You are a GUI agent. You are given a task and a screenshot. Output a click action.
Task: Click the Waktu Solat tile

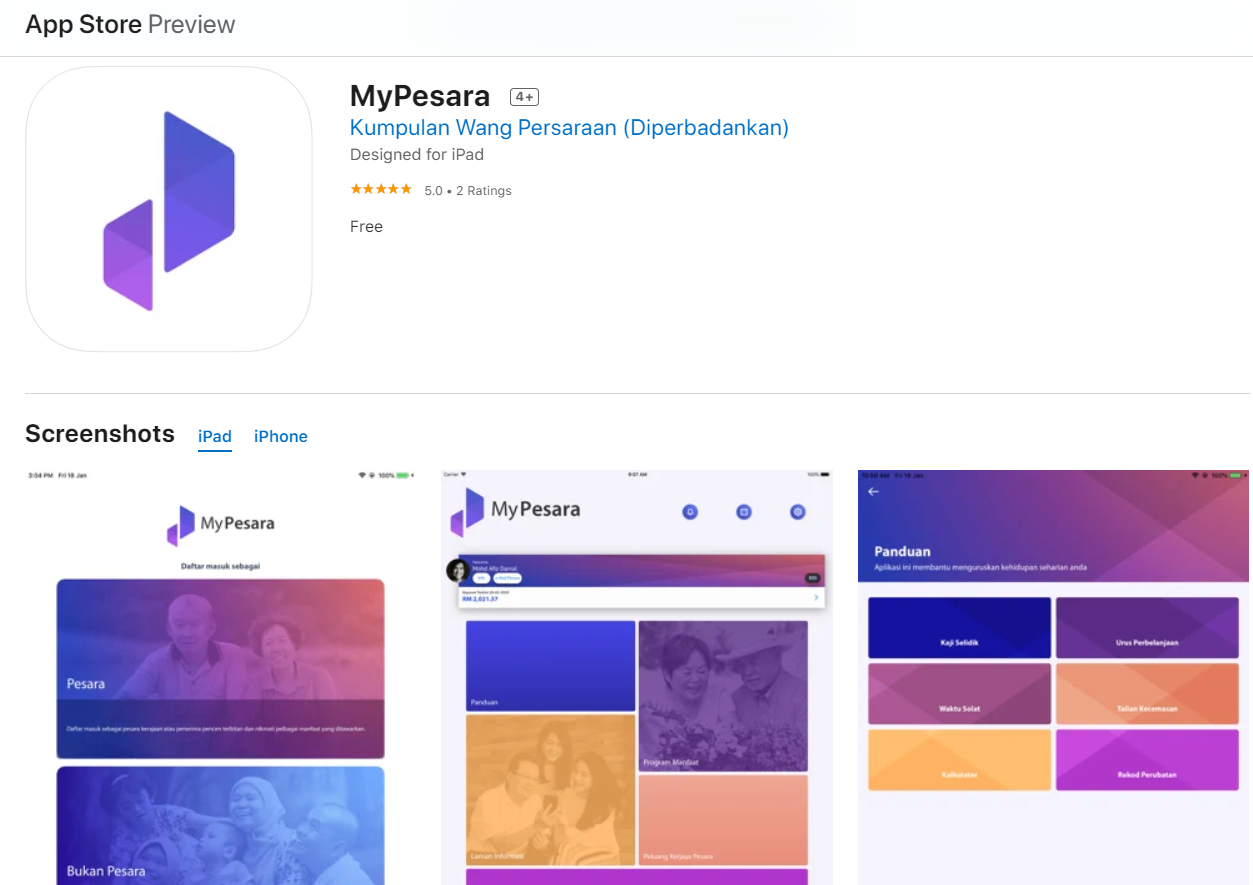(960, 694)
